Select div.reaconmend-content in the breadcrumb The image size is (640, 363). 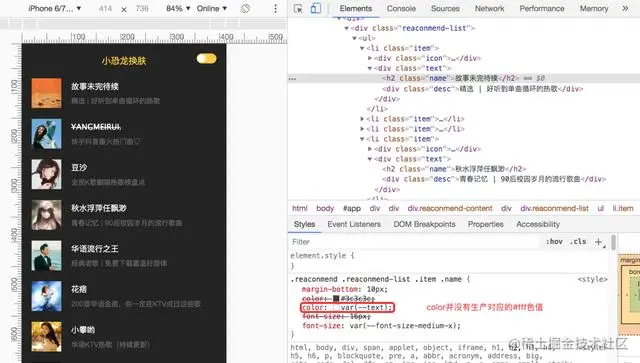coord(450,208)
